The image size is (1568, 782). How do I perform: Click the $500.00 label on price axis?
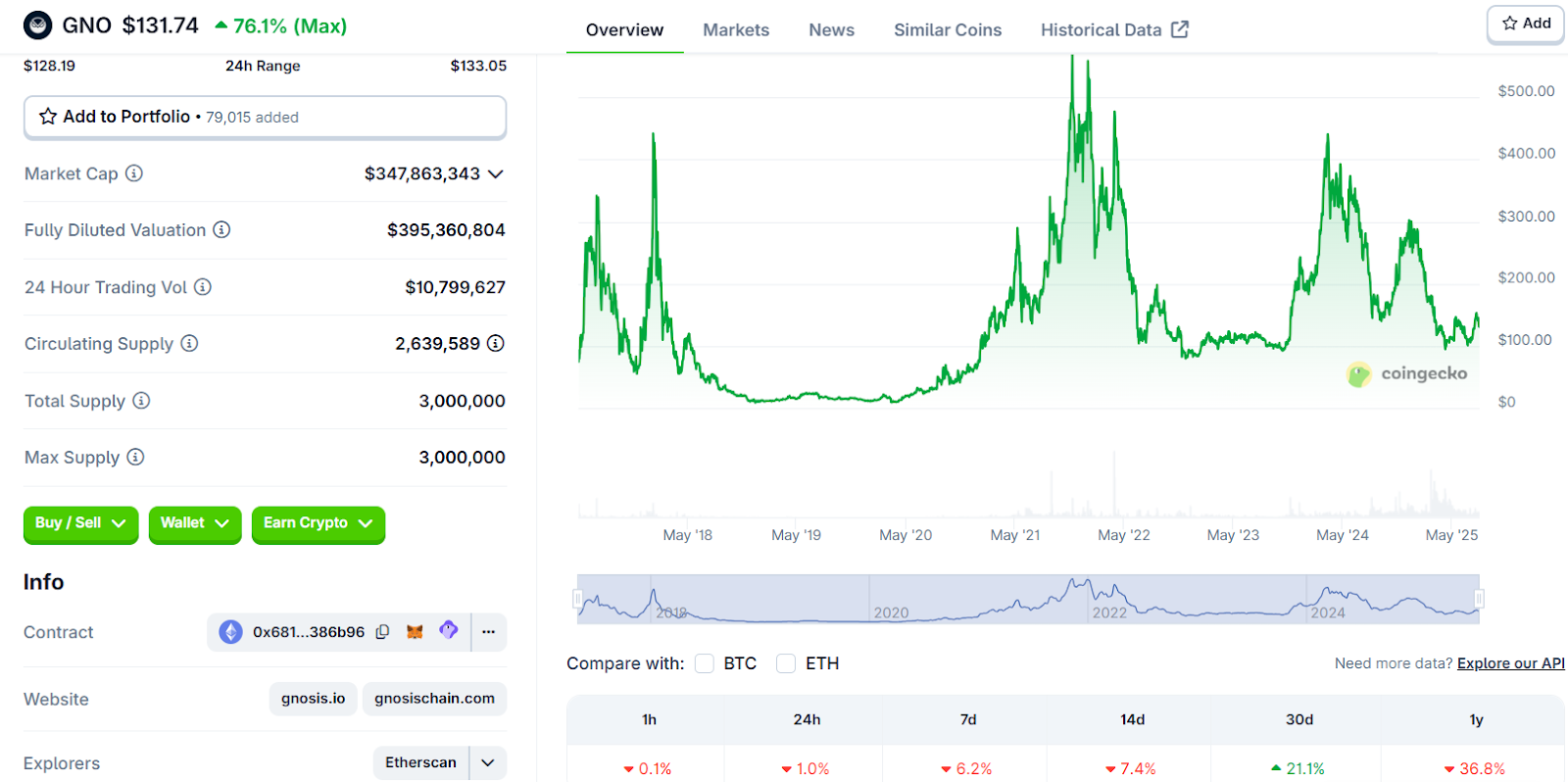pyautogui.click(x=1526, y=91)
